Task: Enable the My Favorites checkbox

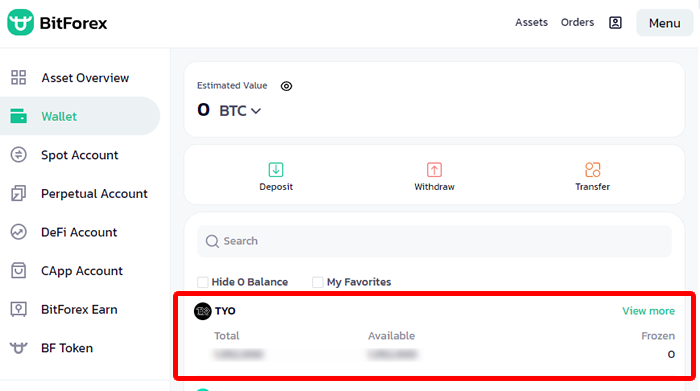Action: [x=317, y=282]
